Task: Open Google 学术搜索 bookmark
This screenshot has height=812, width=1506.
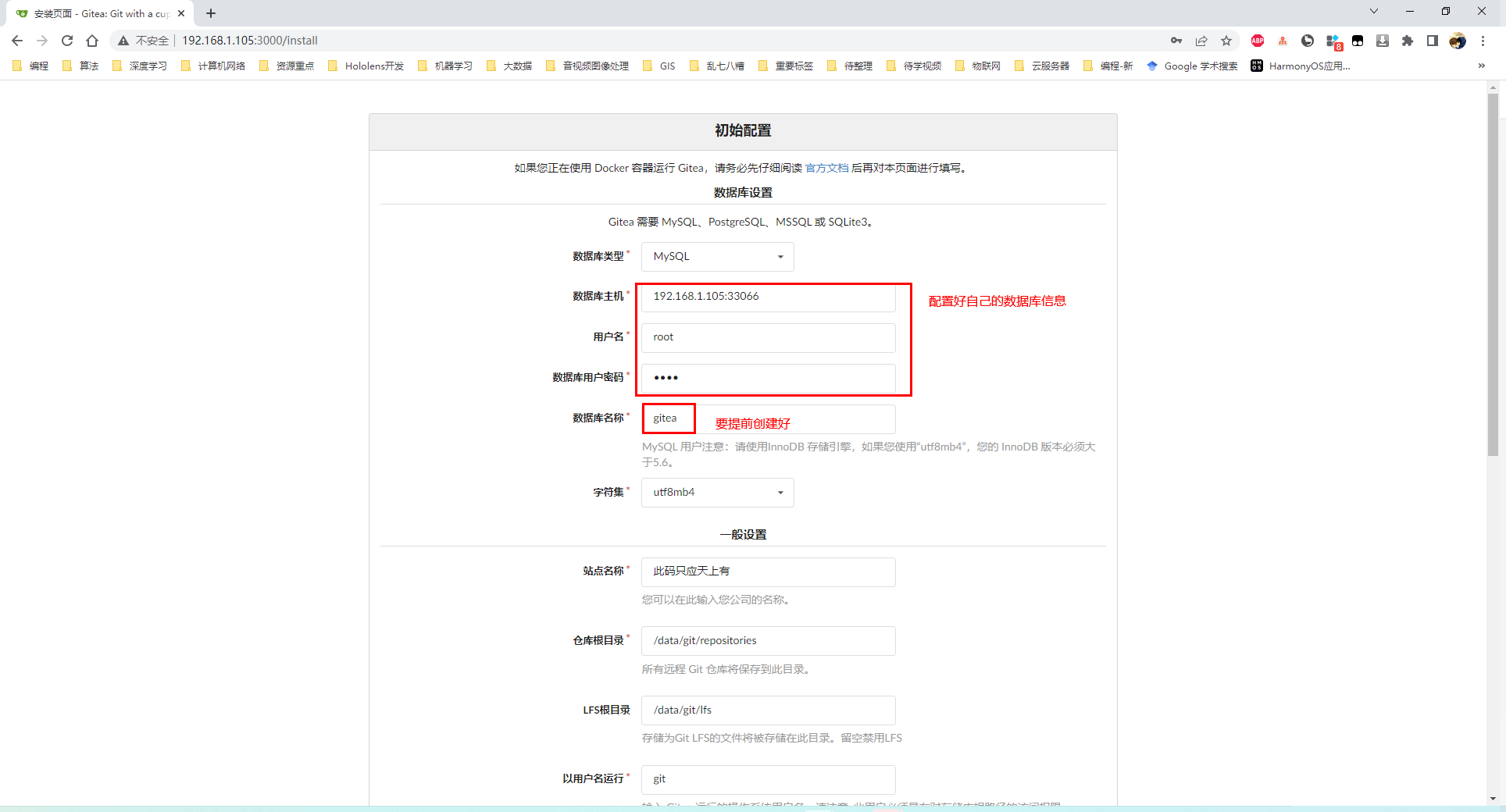Action: pyautogui.click(x=1193, y=66)
